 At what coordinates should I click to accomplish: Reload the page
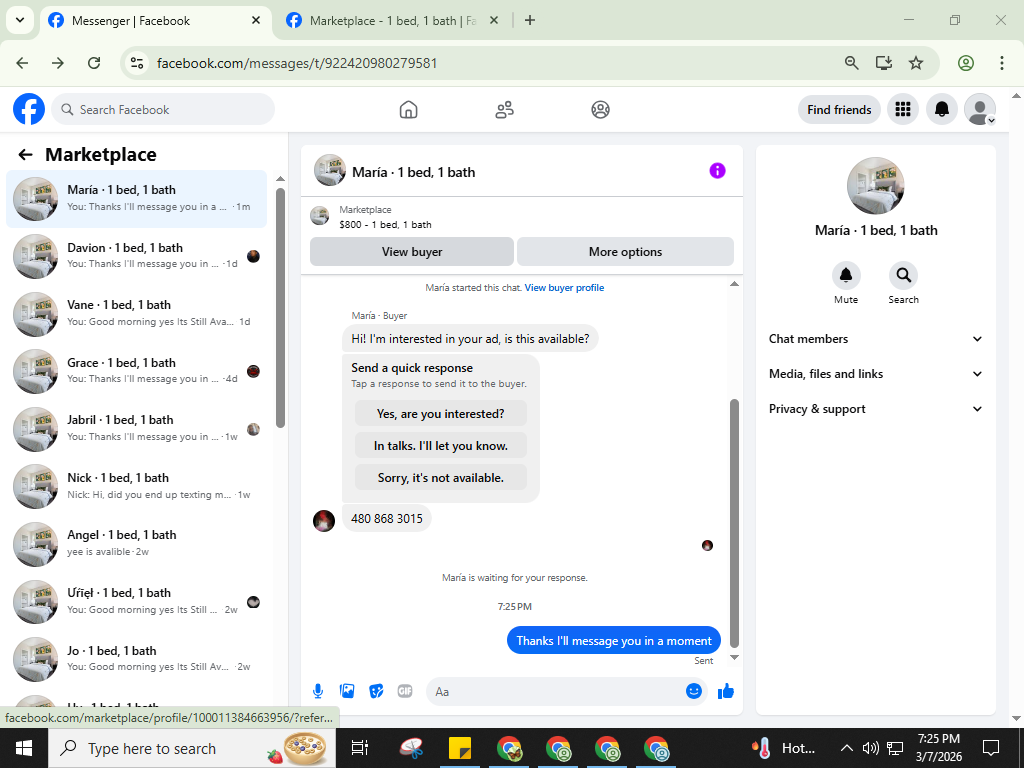[x=94, y=63]
